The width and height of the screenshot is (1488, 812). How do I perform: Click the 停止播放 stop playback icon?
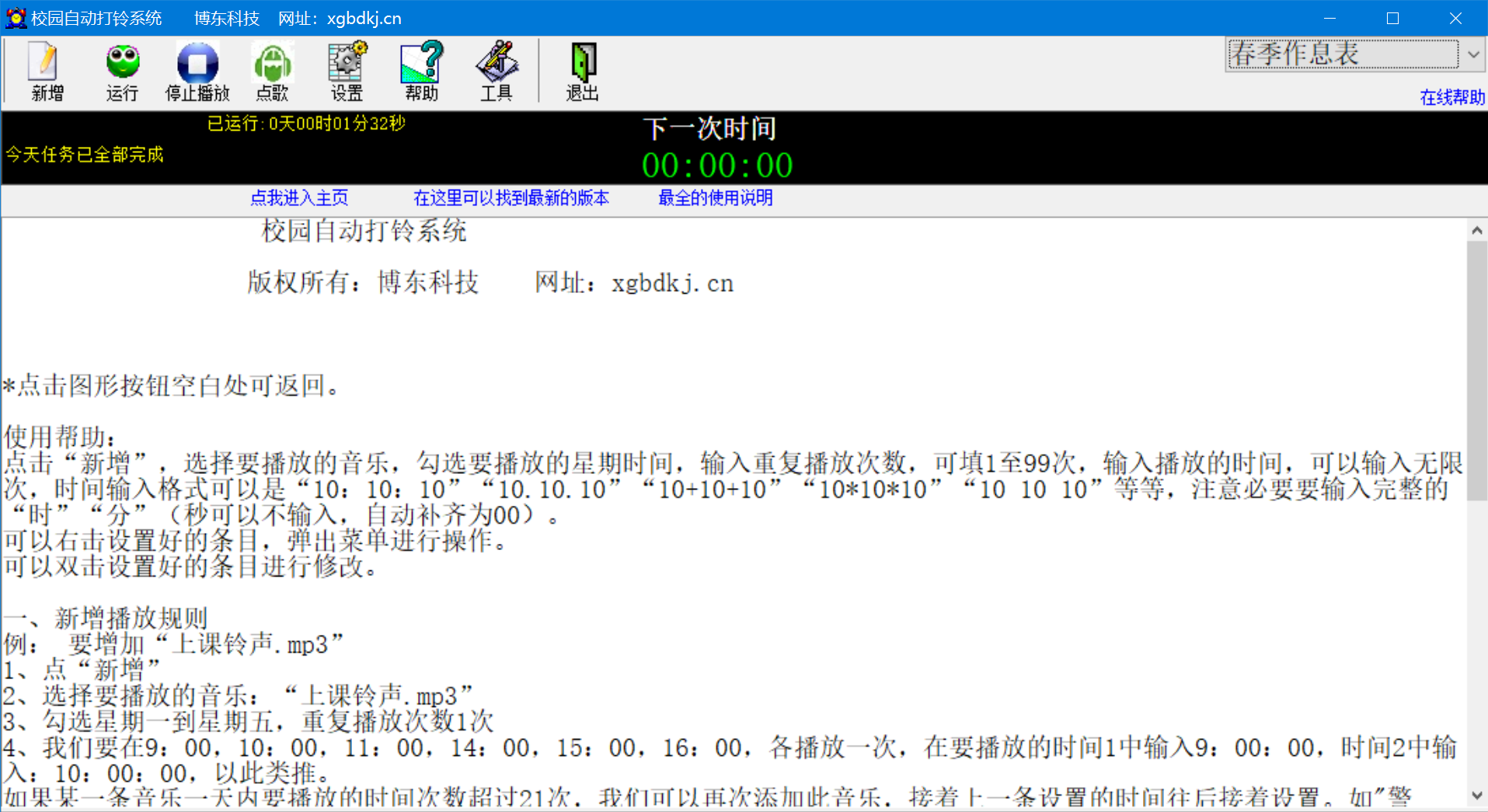coord(197,71)
